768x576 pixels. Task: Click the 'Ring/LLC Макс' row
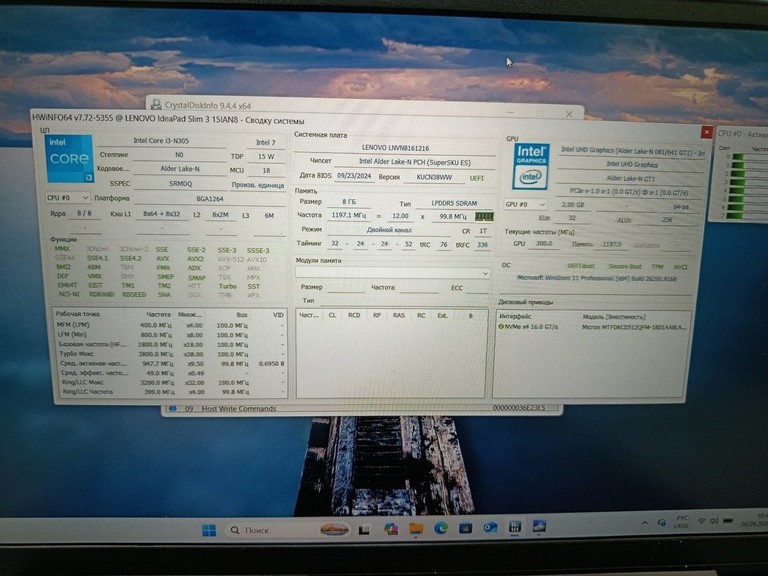point(169,382)
